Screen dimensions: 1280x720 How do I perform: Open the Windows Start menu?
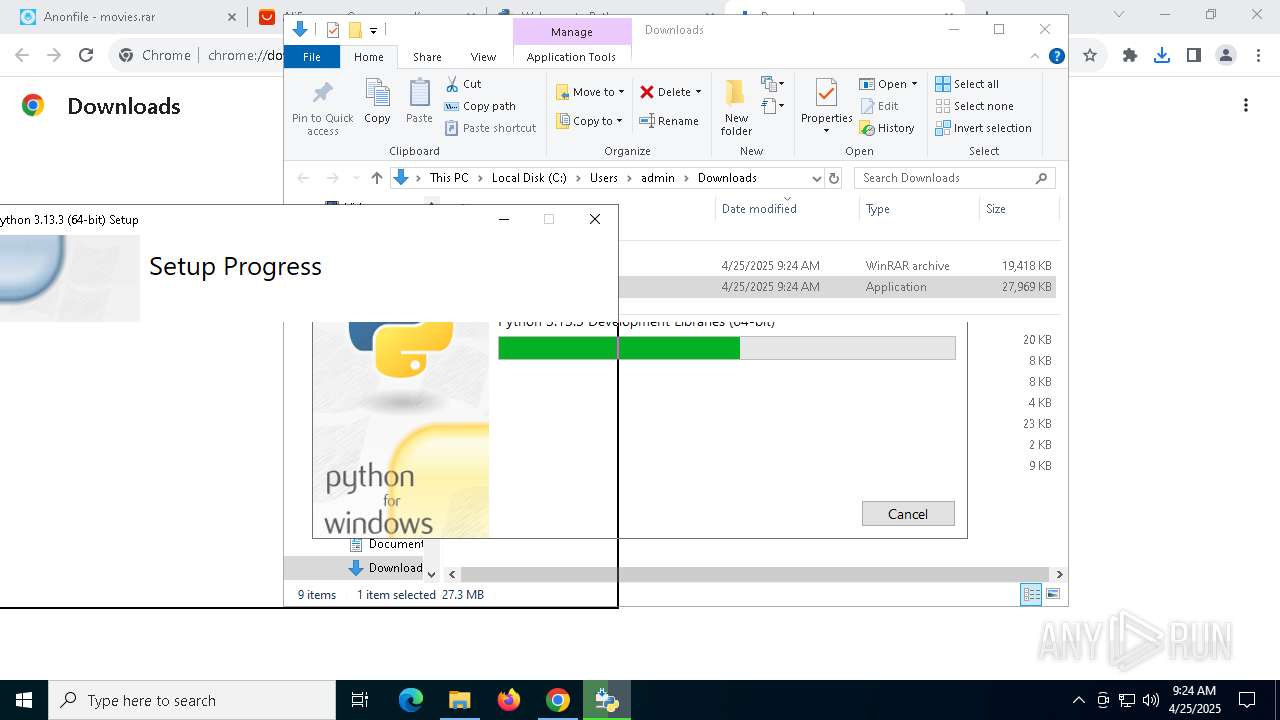(24, 700)
